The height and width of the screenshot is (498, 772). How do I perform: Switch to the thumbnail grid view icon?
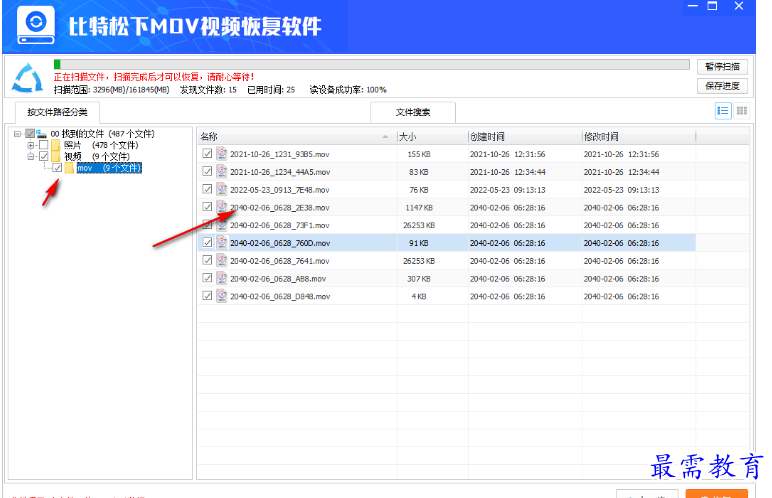pos(741,111)
